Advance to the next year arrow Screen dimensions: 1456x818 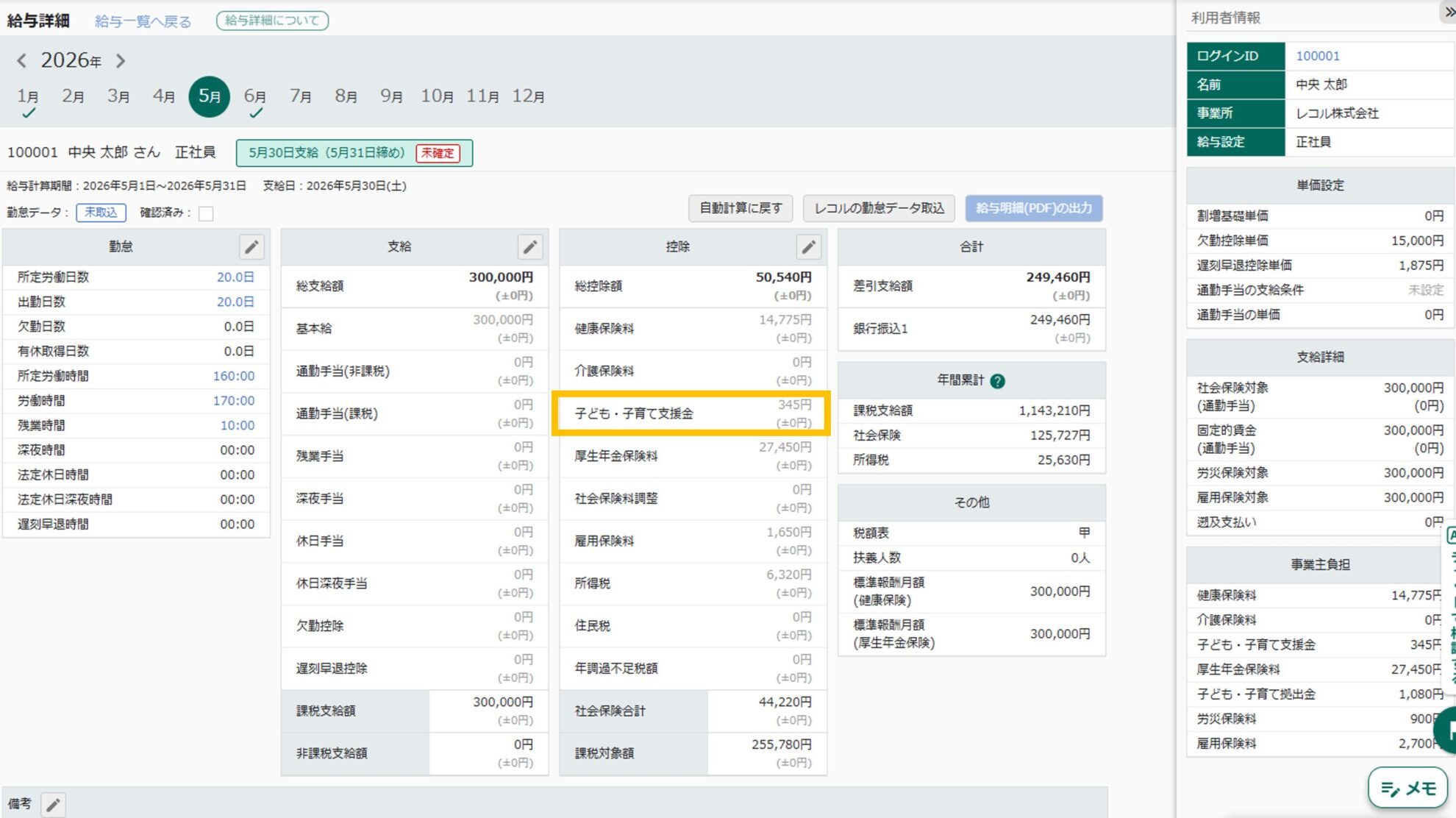(121, 61)
